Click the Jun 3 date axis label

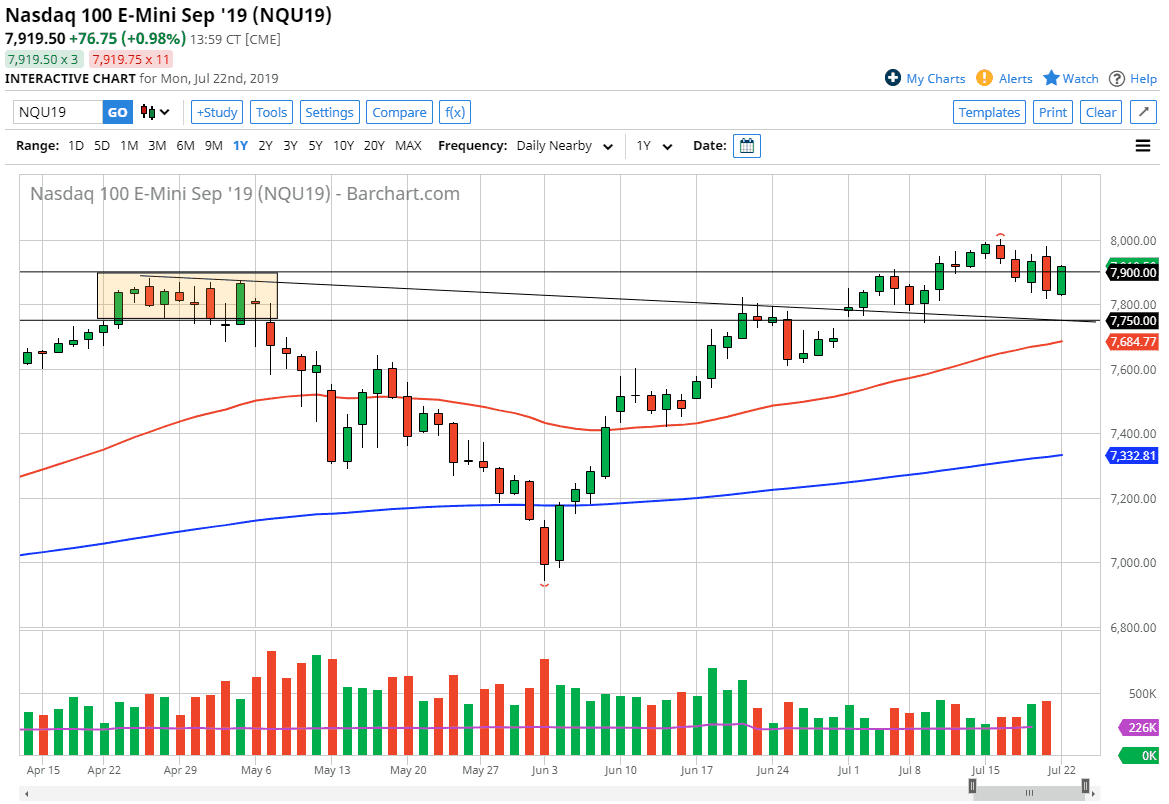544,770
